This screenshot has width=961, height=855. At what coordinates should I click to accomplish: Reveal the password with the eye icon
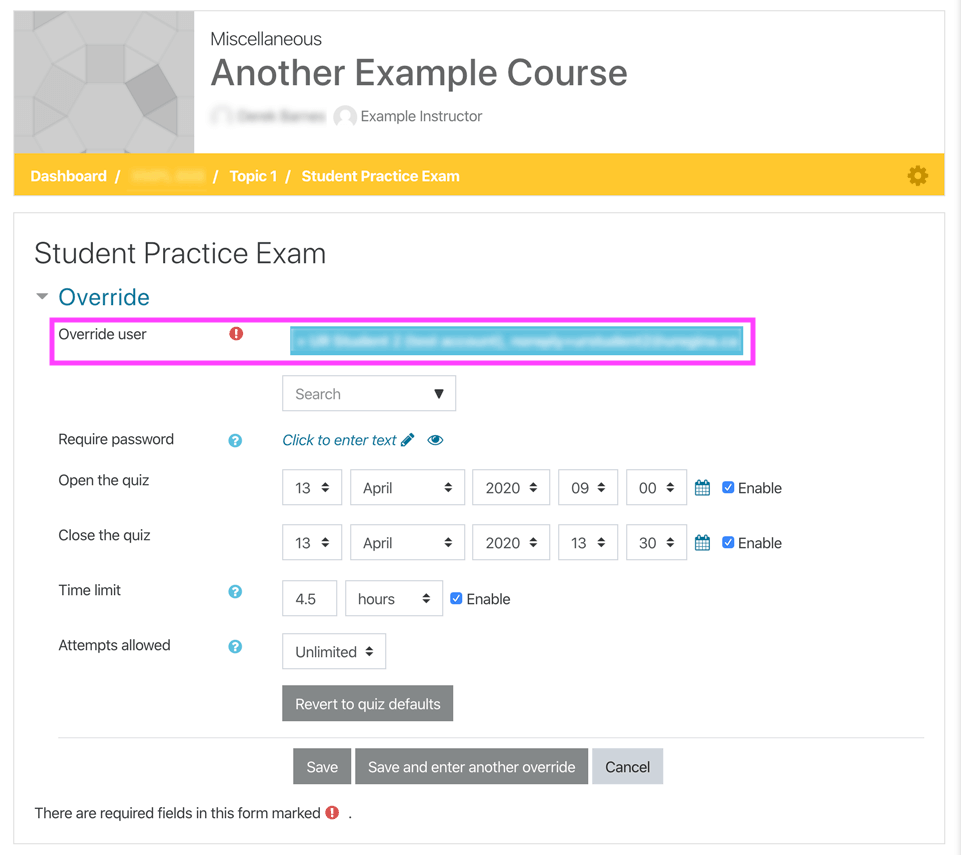tap(435, 439)
